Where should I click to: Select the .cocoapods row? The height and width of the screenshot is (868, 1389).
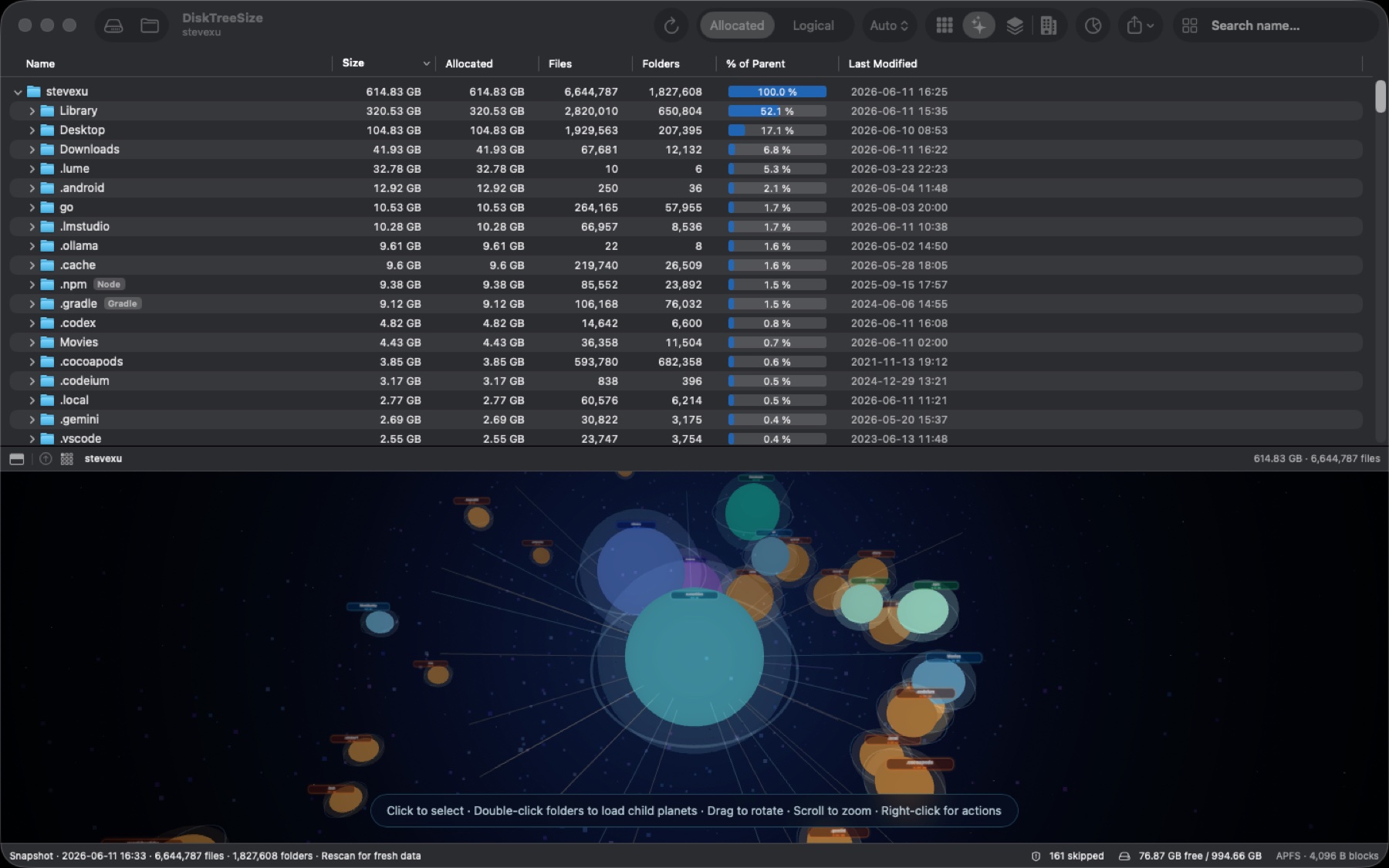click(x=685, y=362)
